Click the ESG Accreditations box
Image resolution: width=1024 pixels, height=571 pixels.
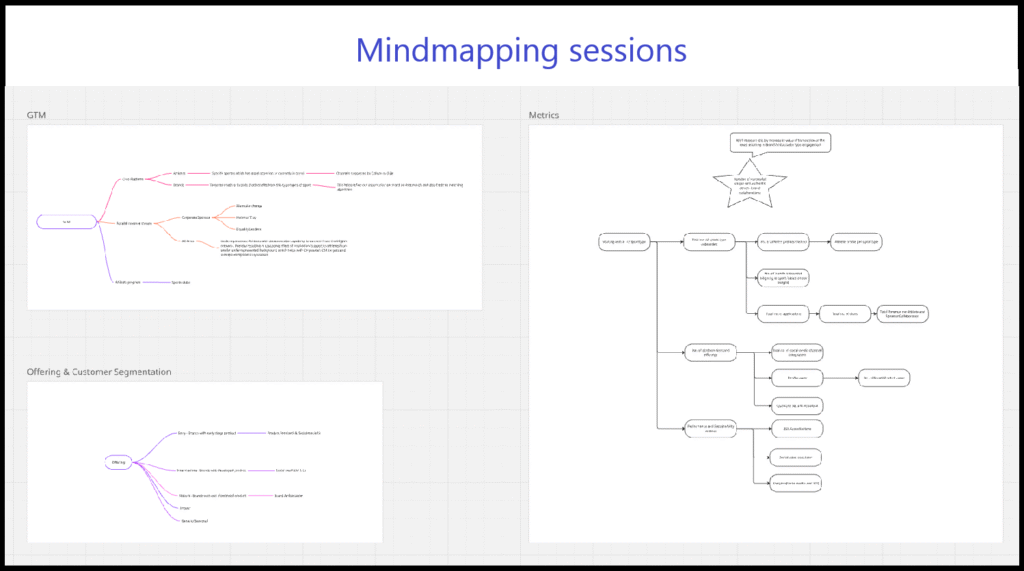[797, 428]
